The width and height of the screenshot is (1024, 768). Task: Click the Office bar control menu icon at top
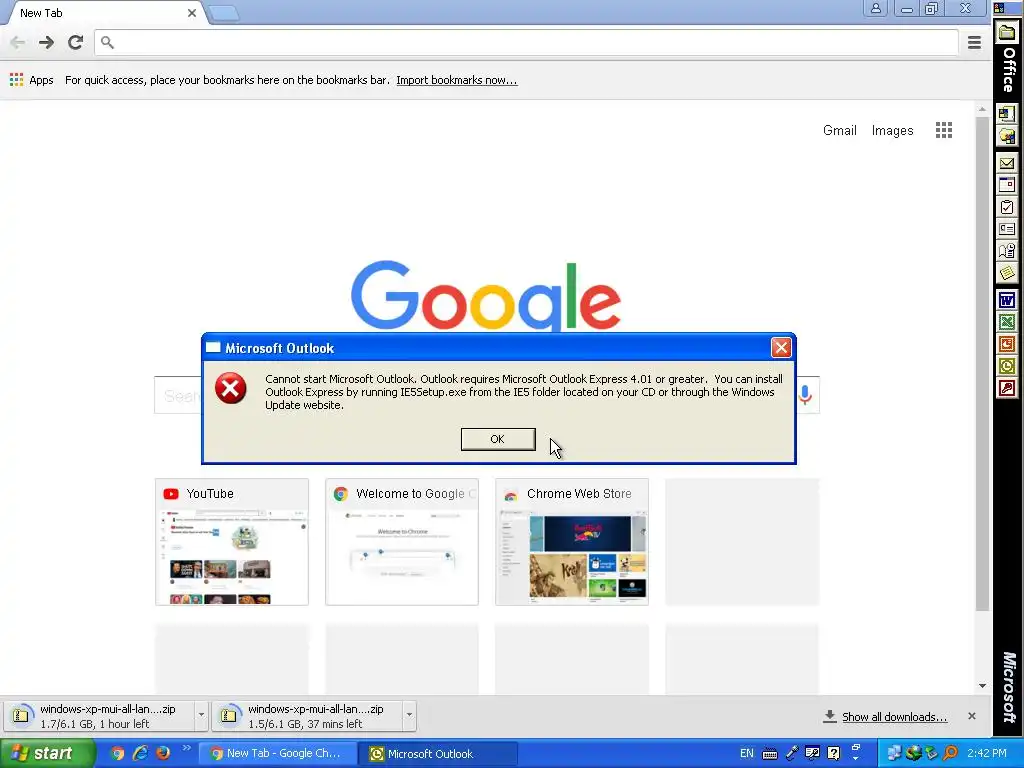999,8
